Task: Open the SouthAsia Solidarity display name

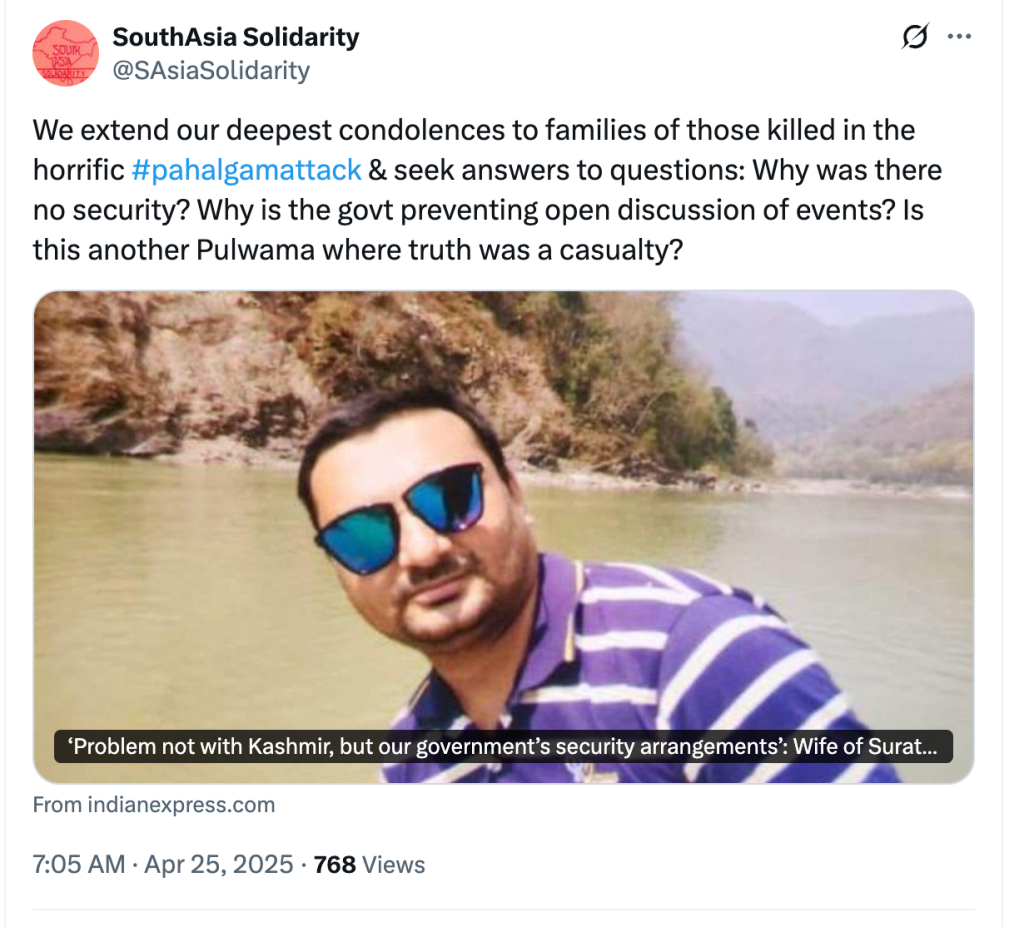Action: [x=235, y=38]
